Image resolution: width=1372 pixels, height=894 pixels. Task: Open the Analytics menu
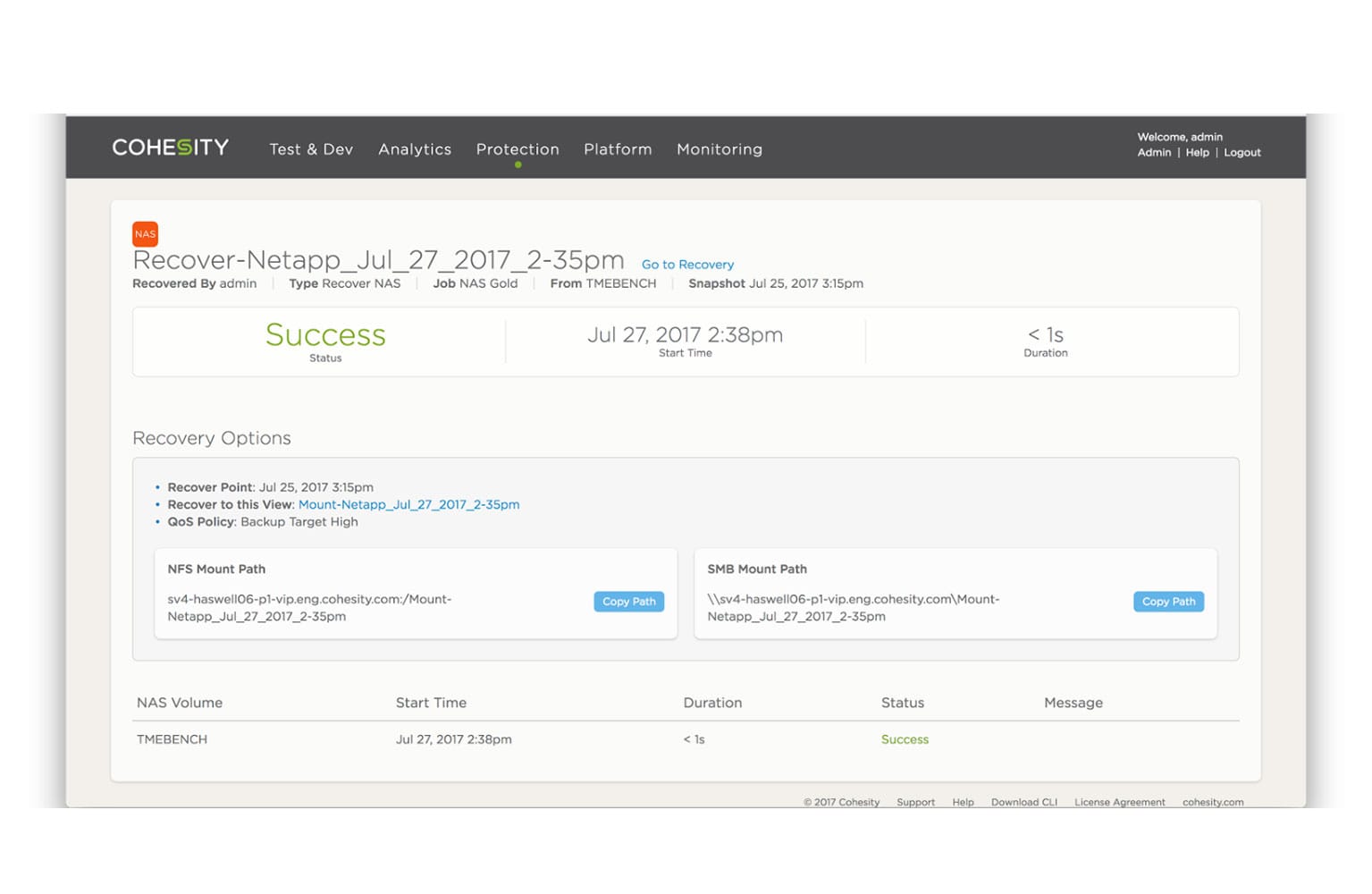415,149
